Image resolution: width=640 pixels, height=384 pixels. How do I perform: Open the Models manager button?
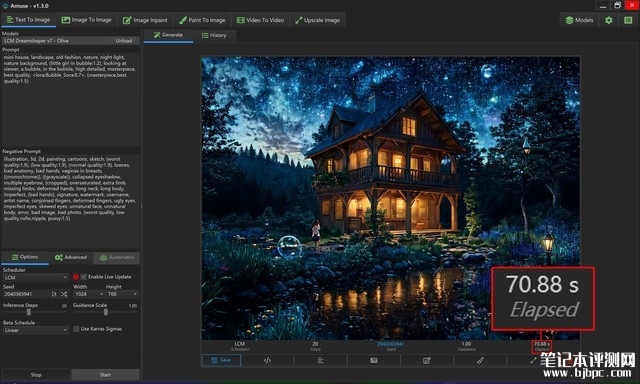click(x=579, y=20)
